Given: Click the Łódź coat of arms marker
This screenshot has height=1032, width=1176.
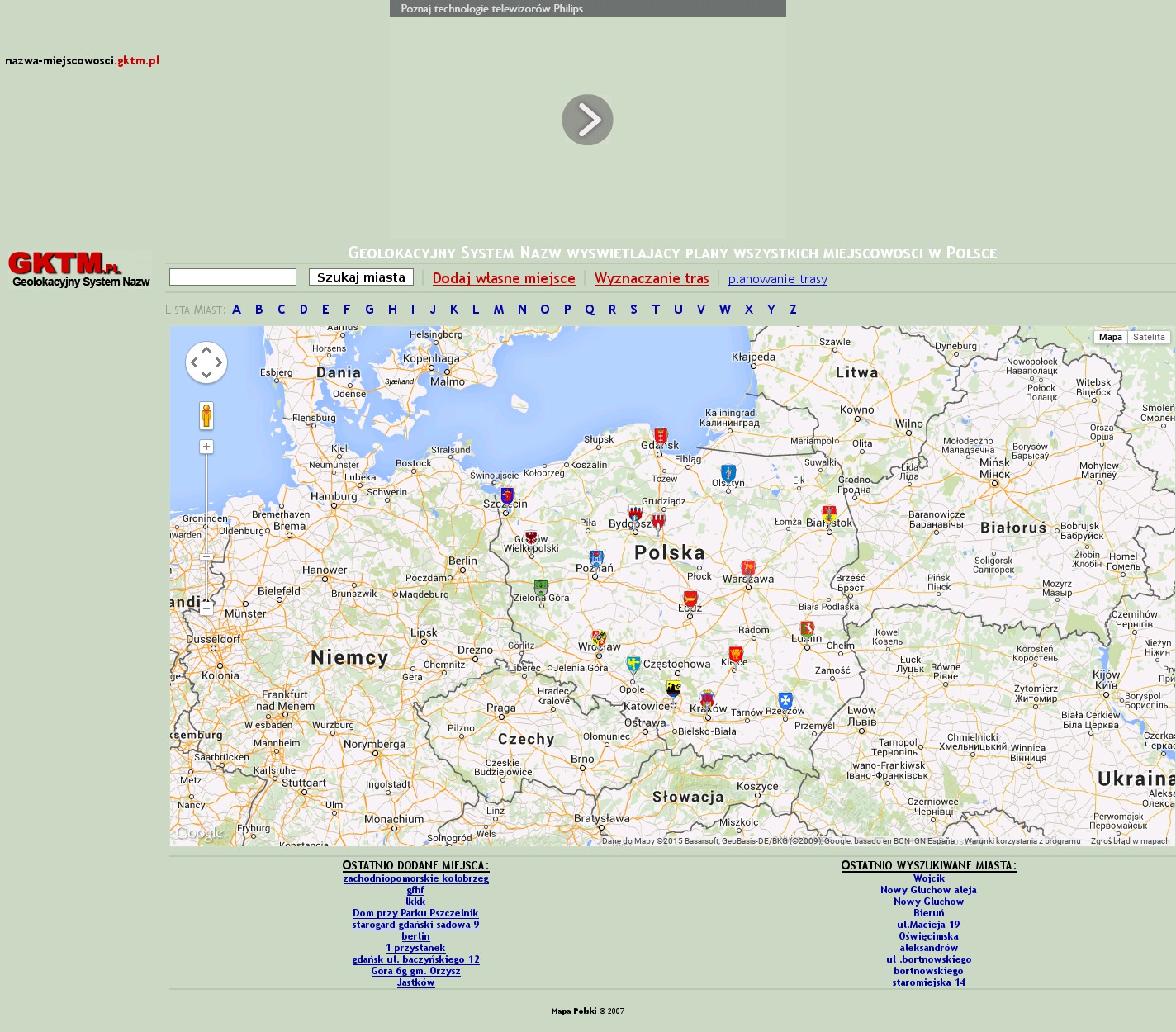Looking at the screenshot, I should [690, 599].
